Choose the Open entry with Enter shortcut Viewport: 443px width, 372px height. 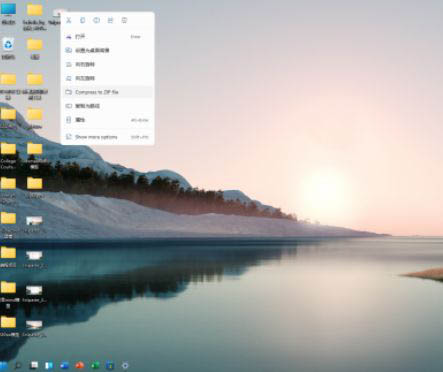tap(108, 37)
